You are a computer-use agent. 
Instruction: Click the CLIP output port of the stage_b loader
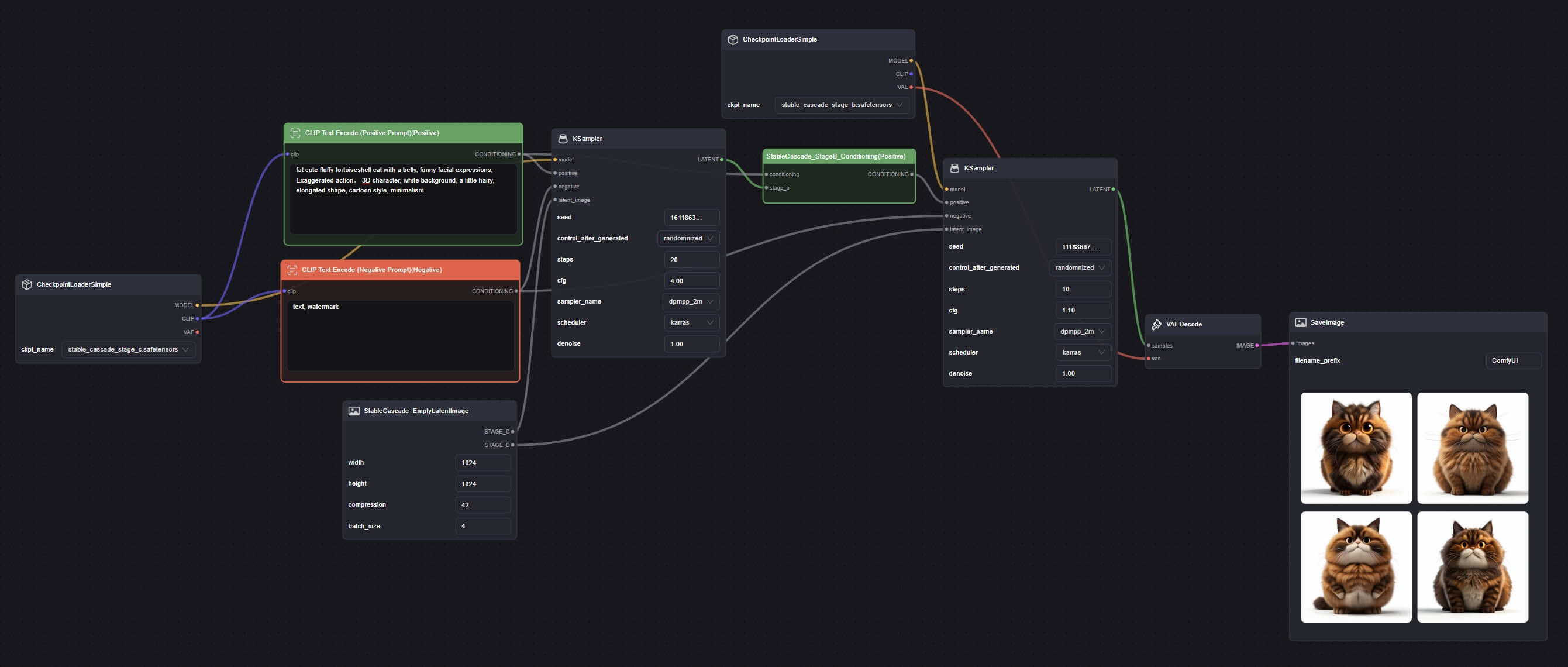coord(911,74)
